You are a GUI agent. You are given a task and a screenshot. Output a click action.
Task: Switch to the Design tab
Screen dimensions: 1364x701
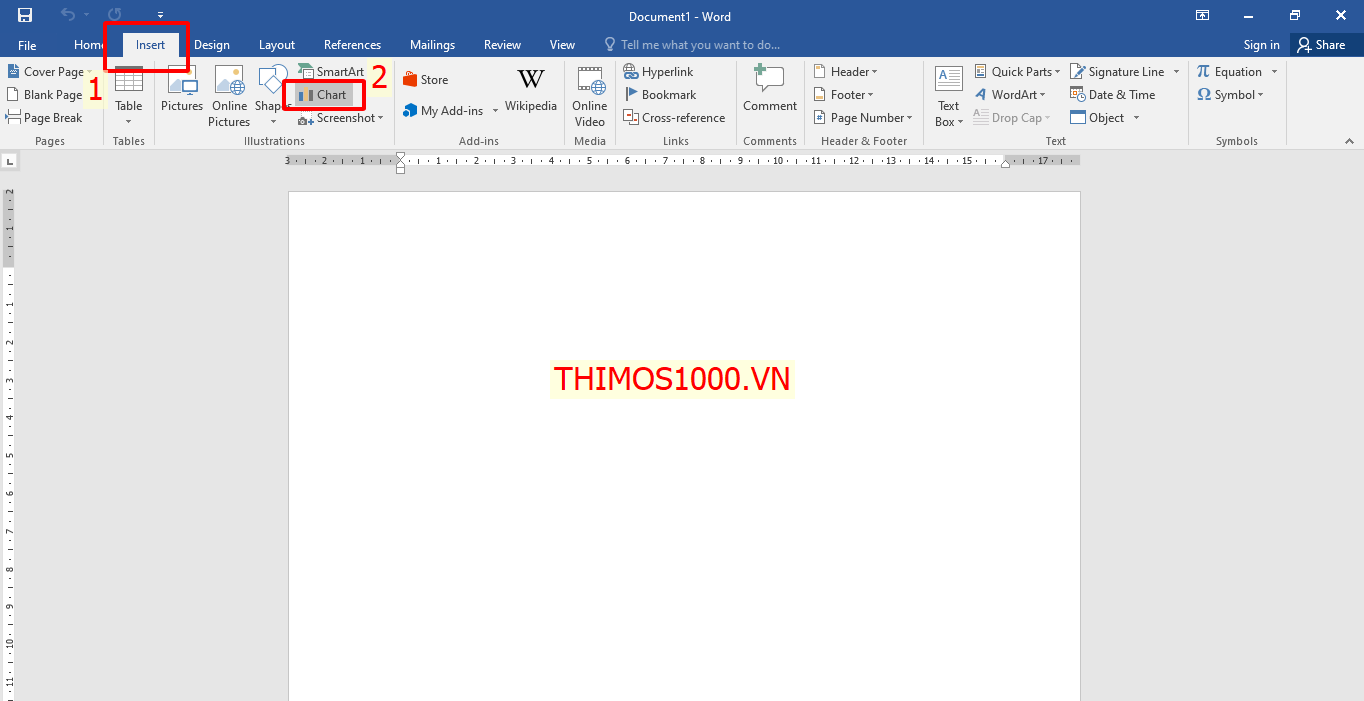tap(212, 45)
